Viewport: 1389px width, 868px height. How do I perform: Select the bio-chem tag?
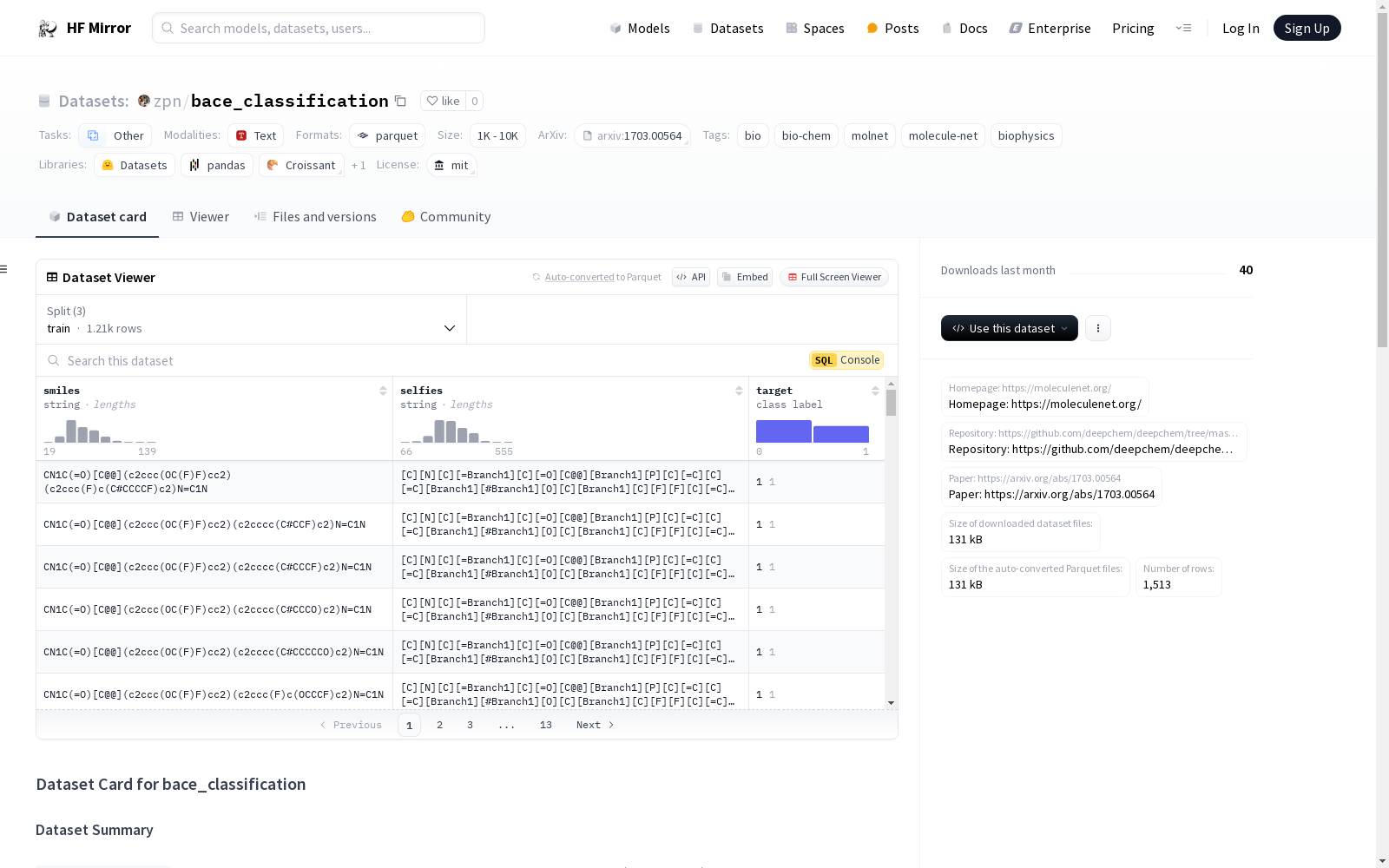806,135
